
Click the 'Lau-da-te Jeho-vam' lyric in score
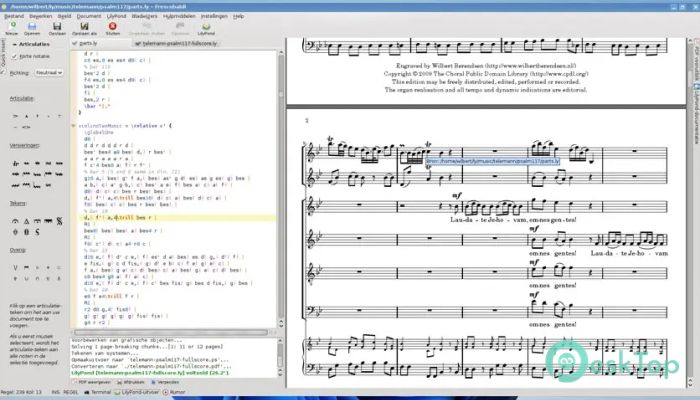[489, 220]
